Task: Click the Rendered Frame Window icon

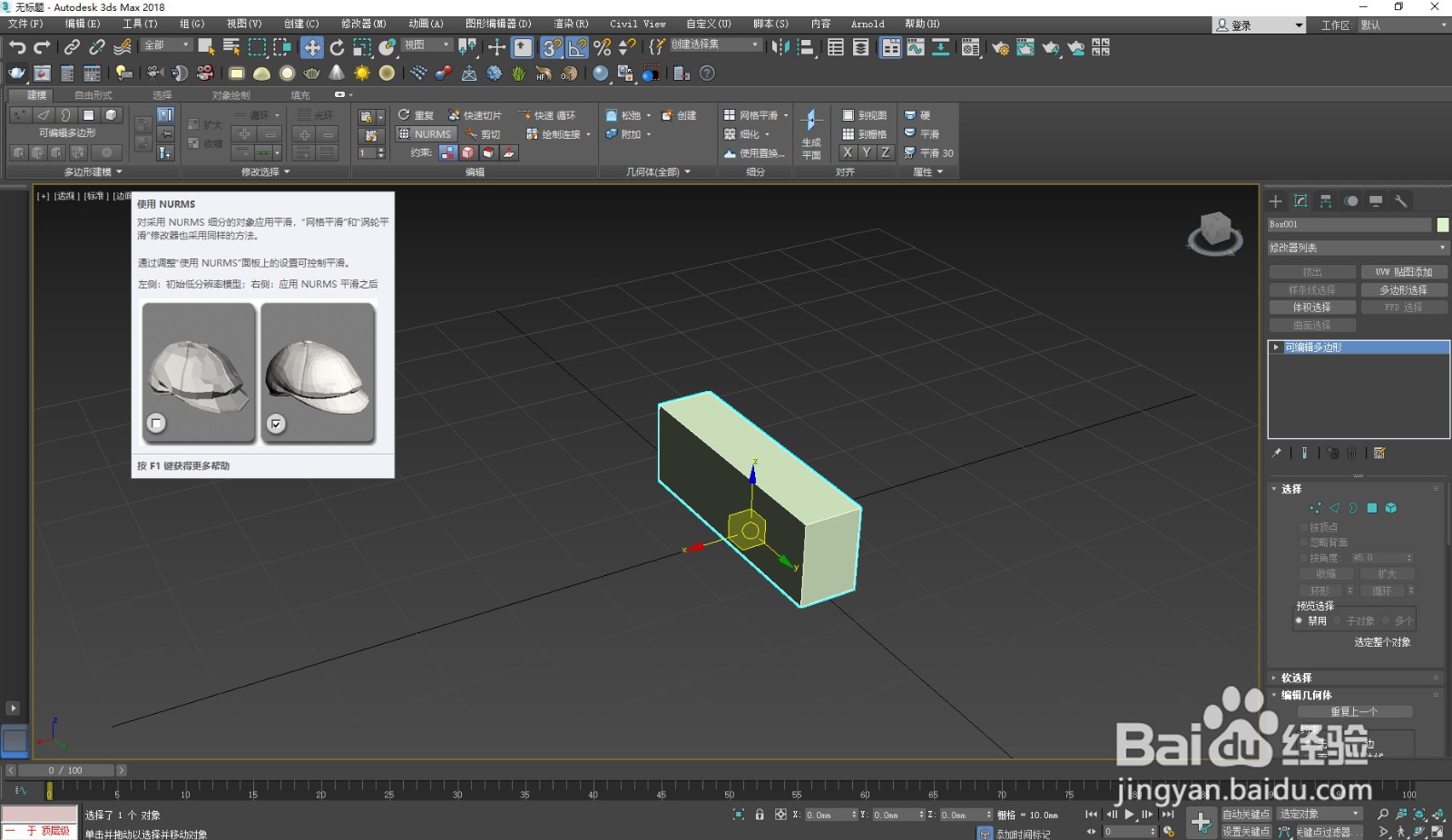Action: pyautogui.click(x=1025, y=47)
